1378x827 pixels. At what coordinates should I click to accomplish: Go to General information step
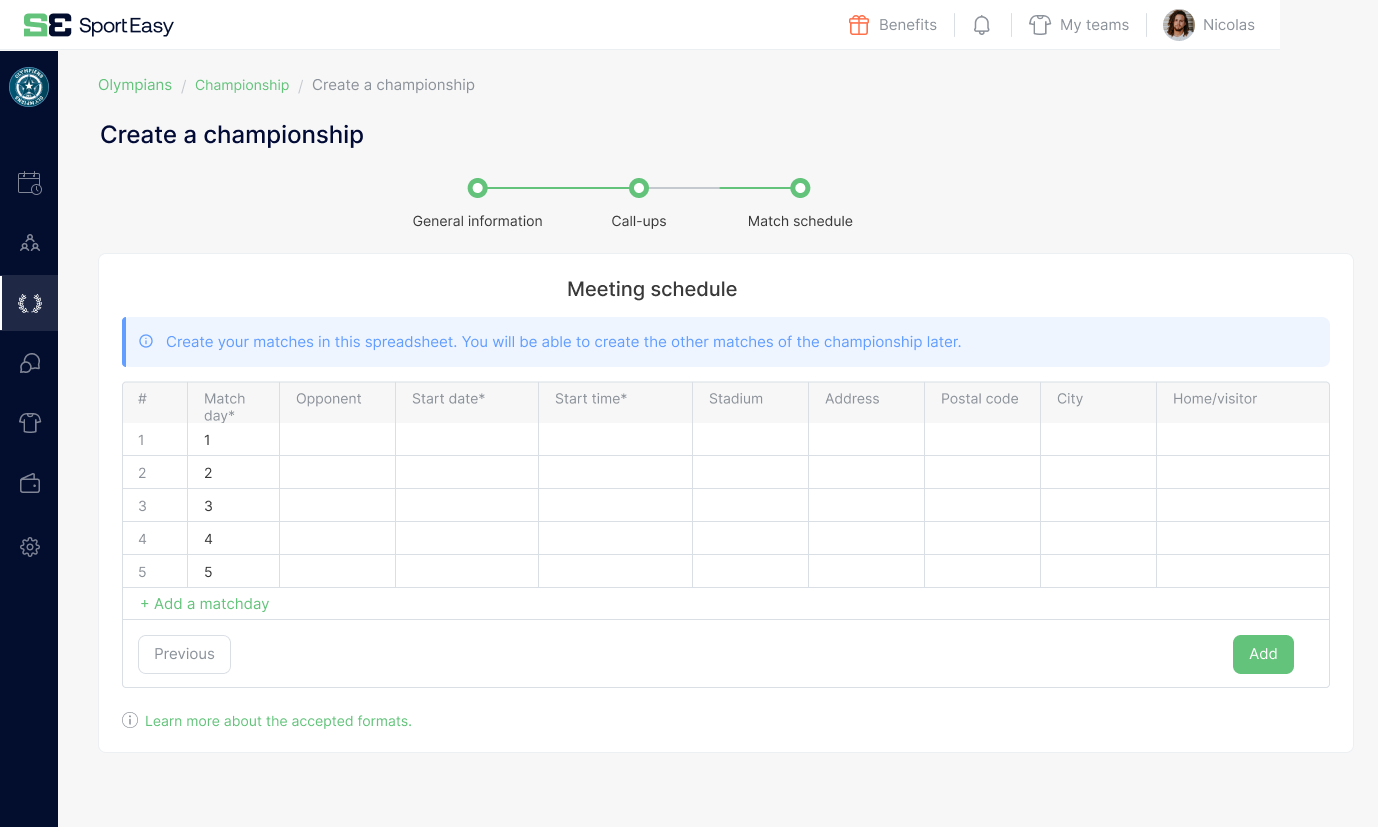pos(478,188)
